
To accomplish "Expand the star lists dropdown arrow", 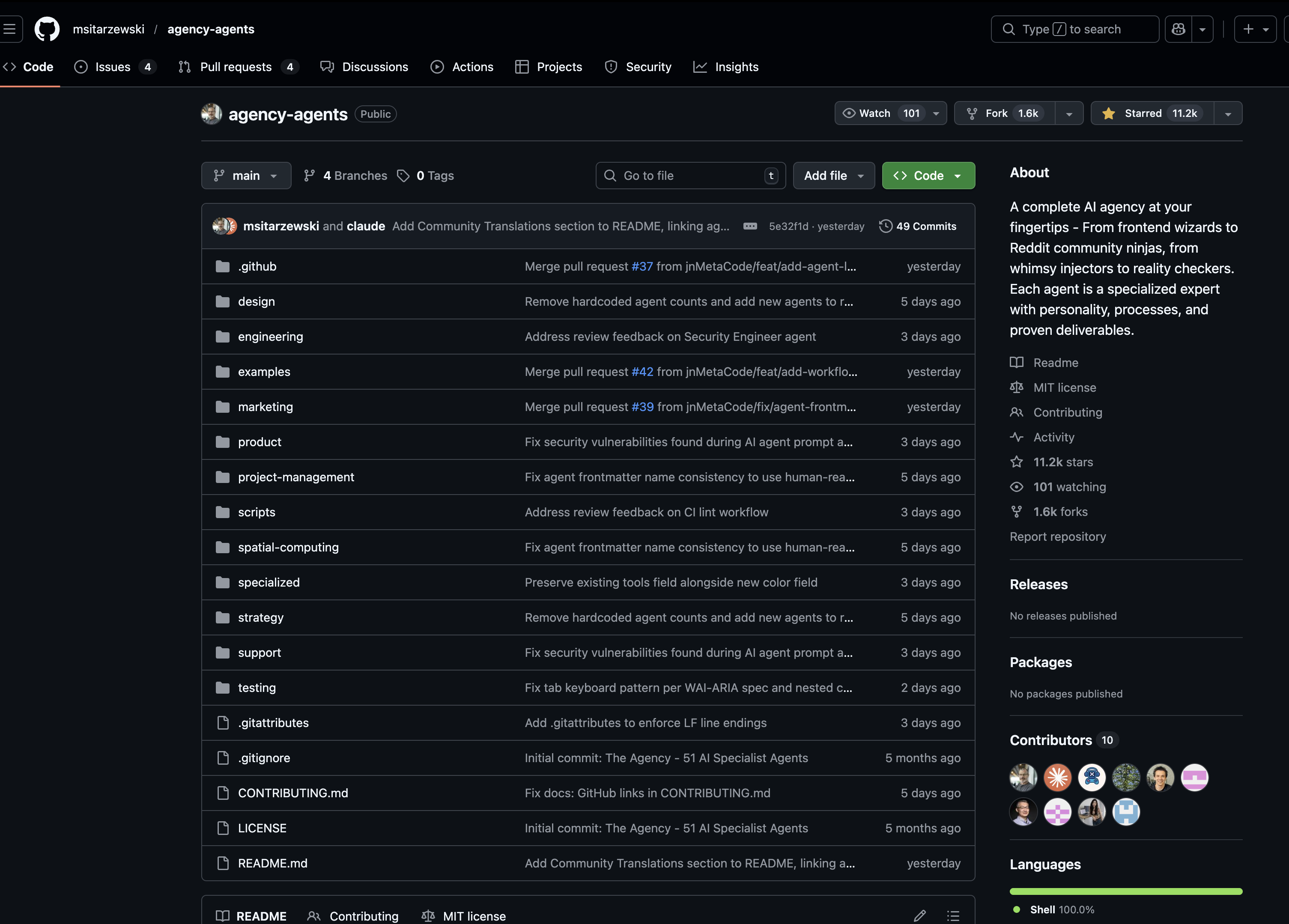I will [x=1228, y=113].
